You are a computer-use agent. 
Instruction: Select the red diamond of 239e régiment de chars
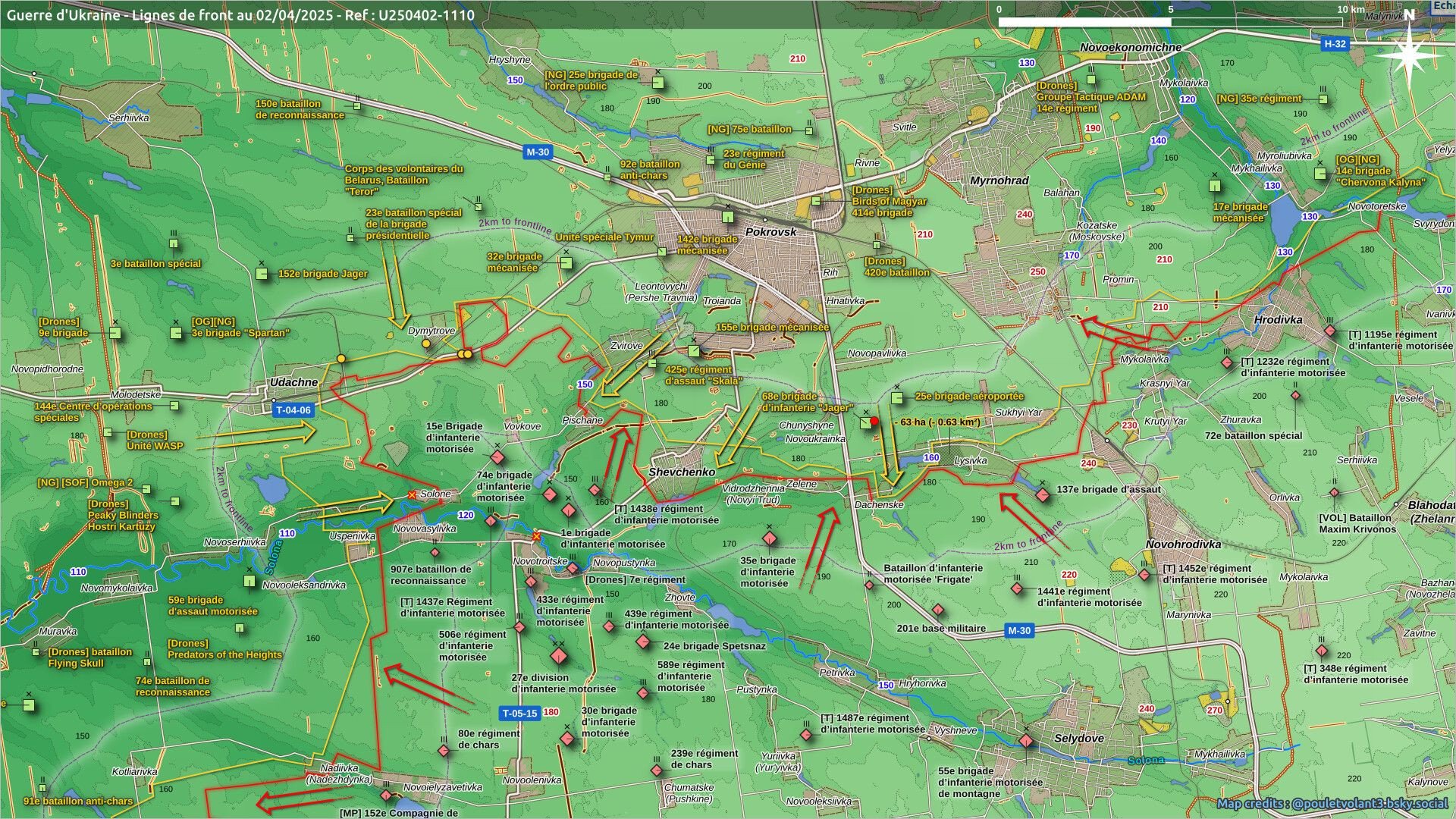coord(657,770)
